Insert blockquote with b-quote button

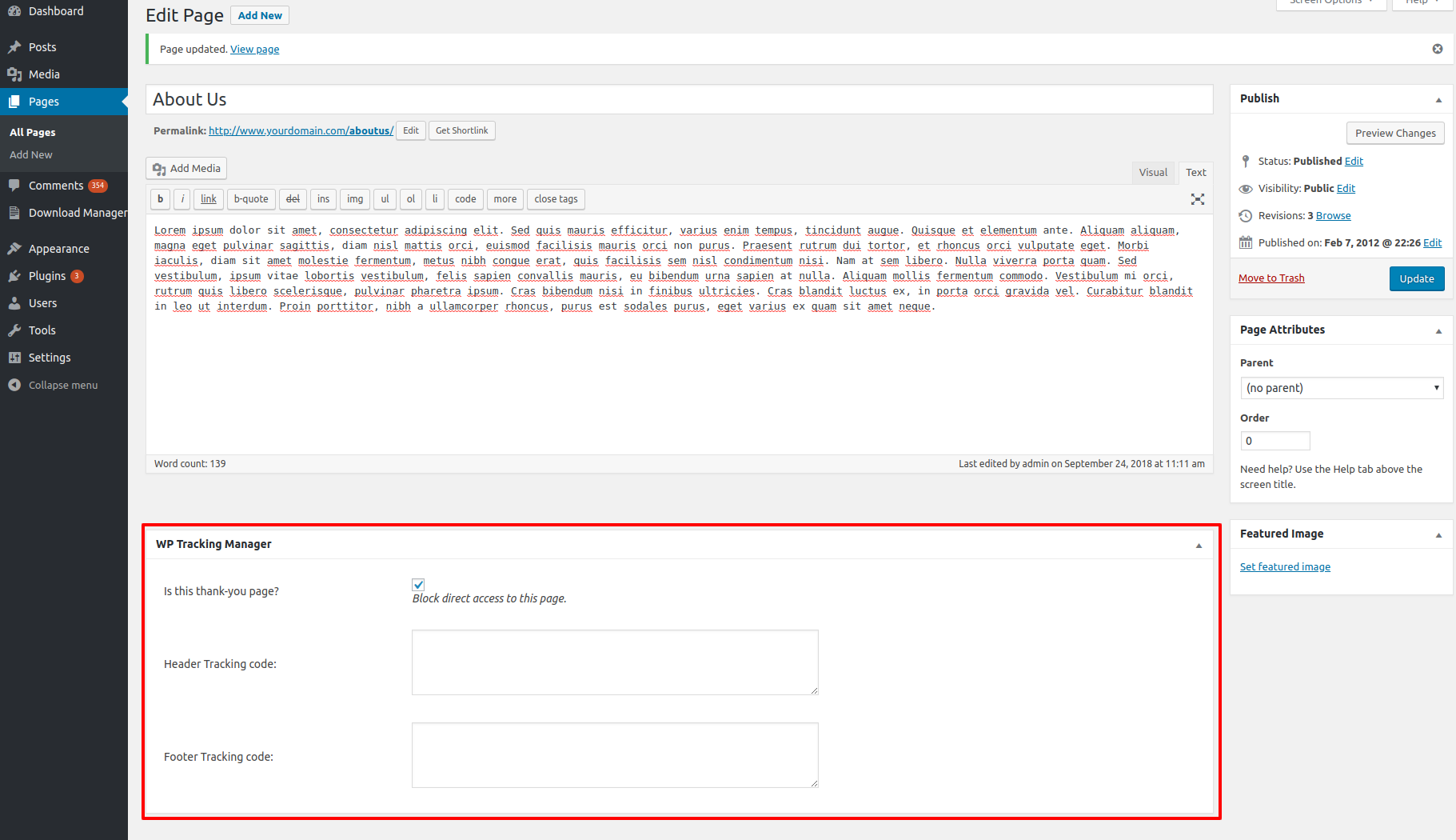tap(251, 199)
